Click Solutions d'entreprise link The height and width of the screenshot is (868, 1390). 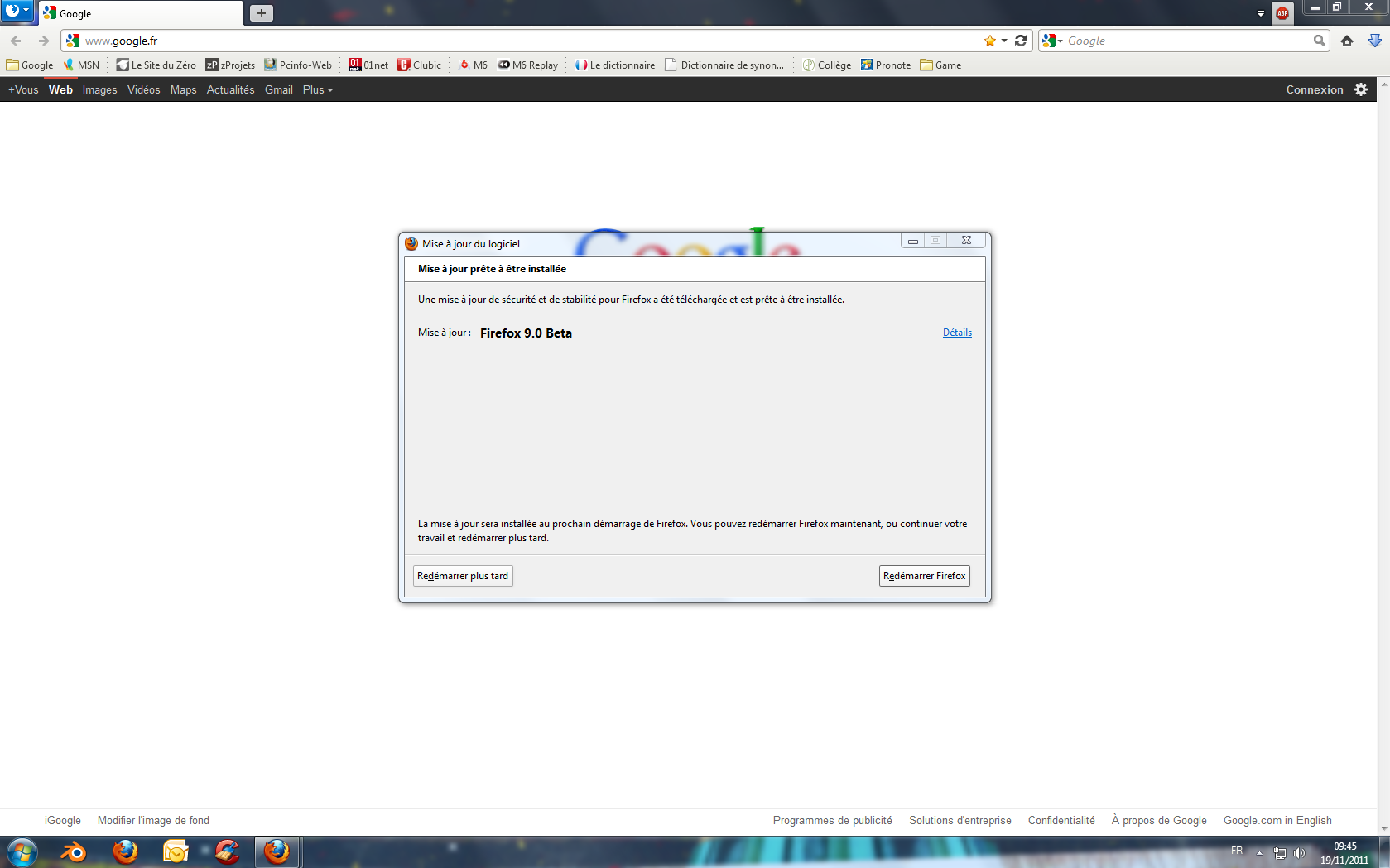coord(960,821)
